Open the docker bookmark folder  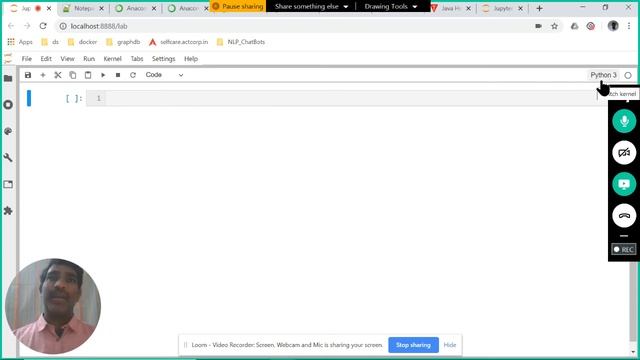click(x=82, y=42)
